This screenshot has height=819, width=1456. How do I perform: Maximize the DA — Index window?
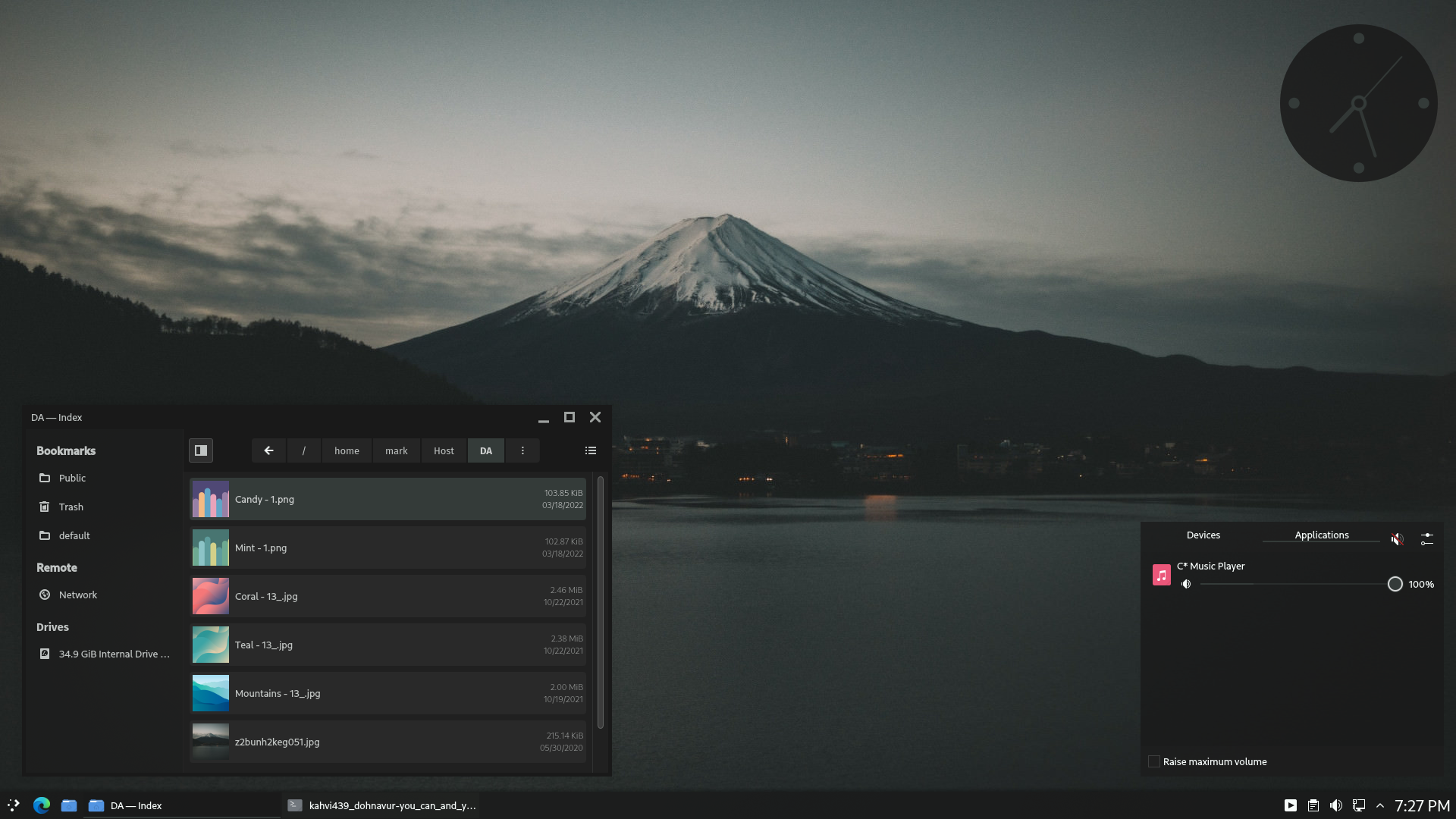point(570,417)
